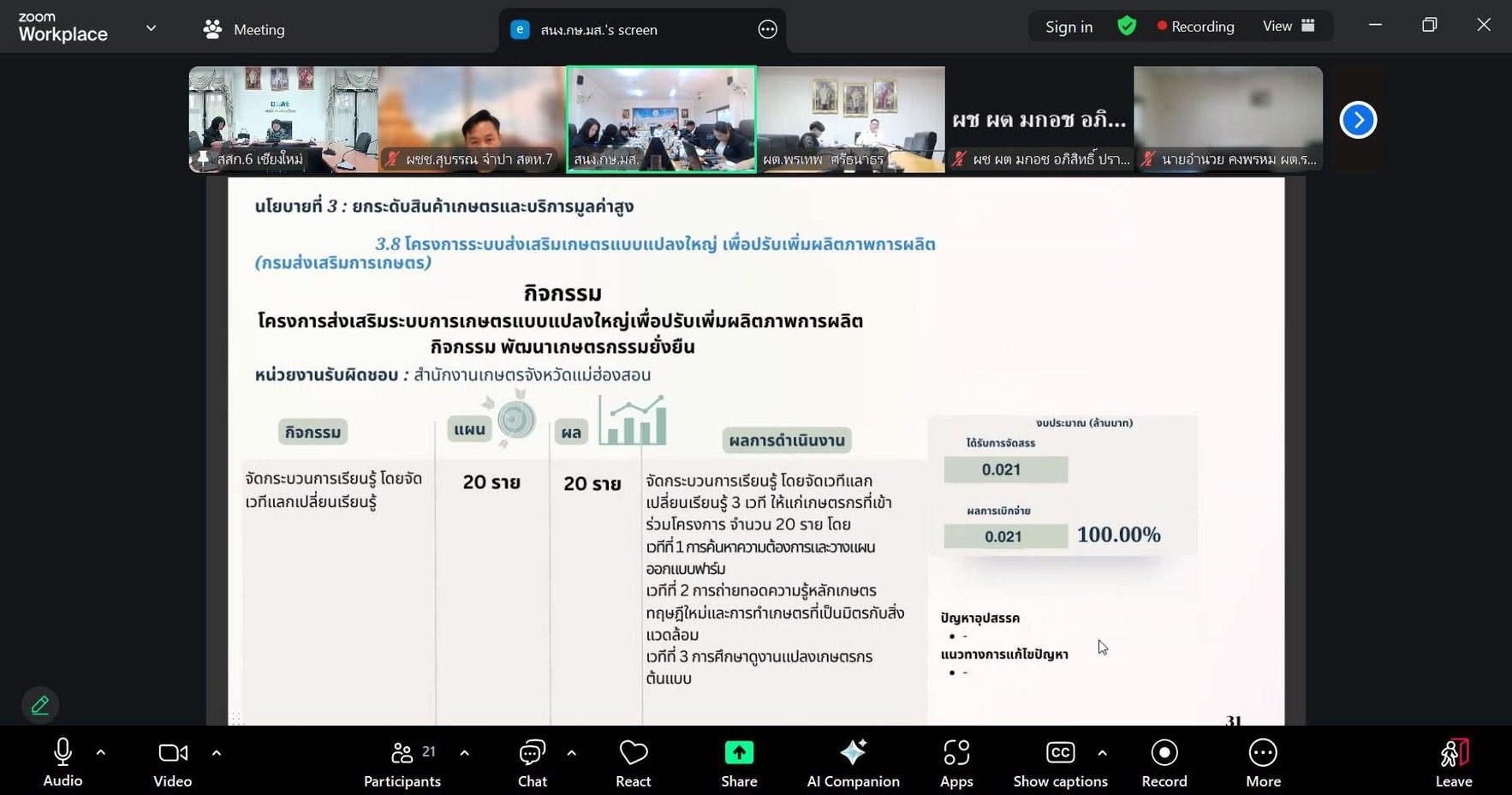This screenshot has width=1512, height=795.
Task: Open the Apps panel
Action: point(955,762)
